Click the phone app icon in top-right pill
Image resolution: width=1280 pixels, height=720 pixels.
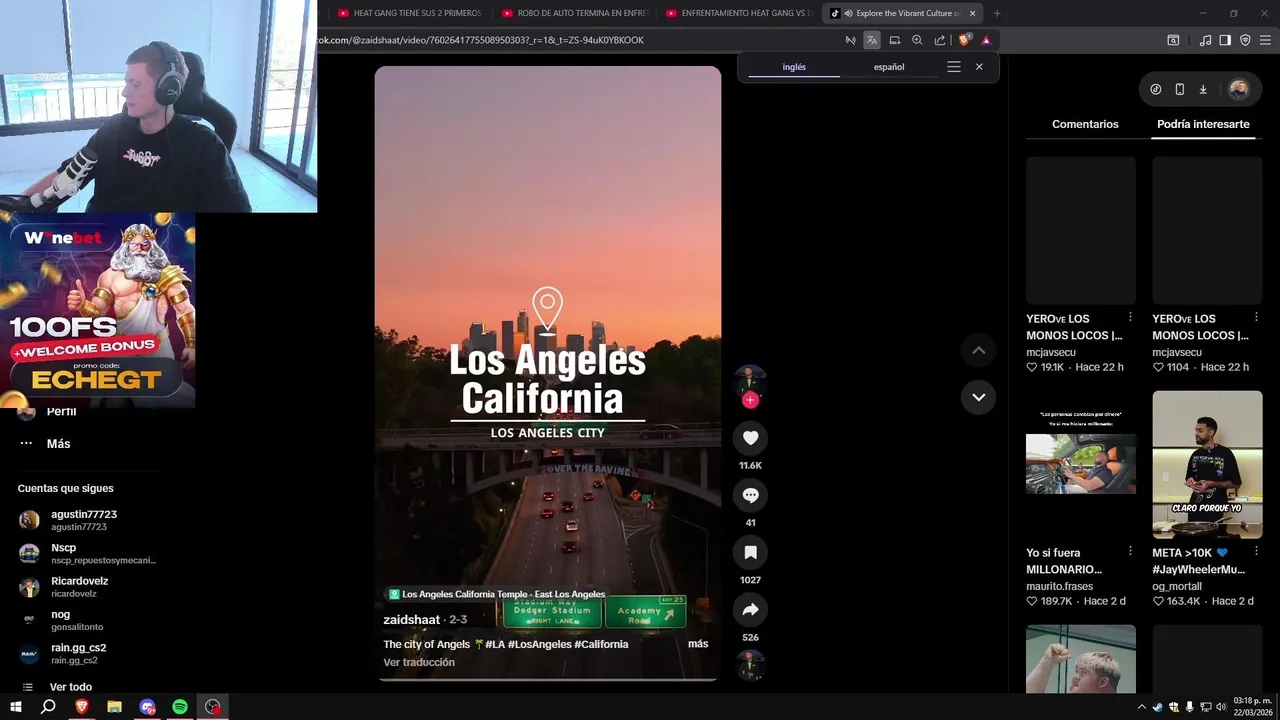pyautogui.click(x=1180, y=89)
